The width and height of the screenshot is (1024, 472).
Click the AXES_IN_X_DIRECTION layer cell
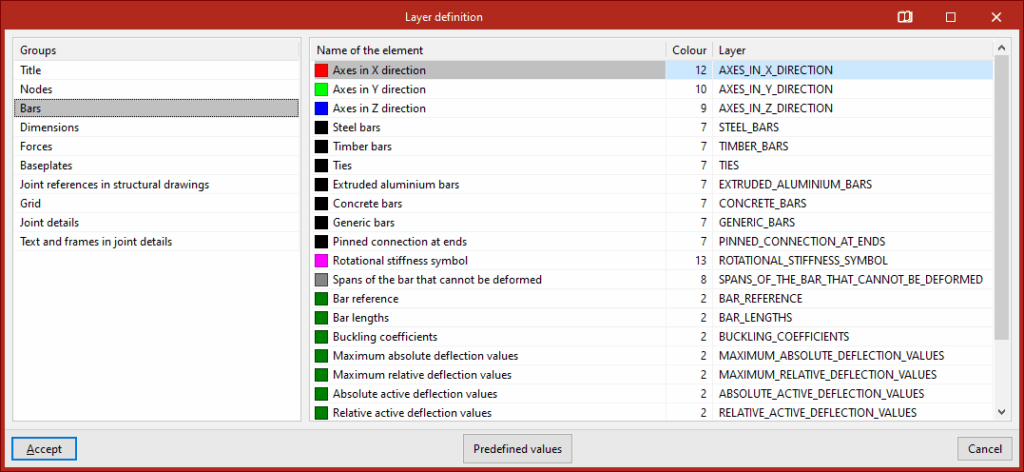click(x=853, y=71)
